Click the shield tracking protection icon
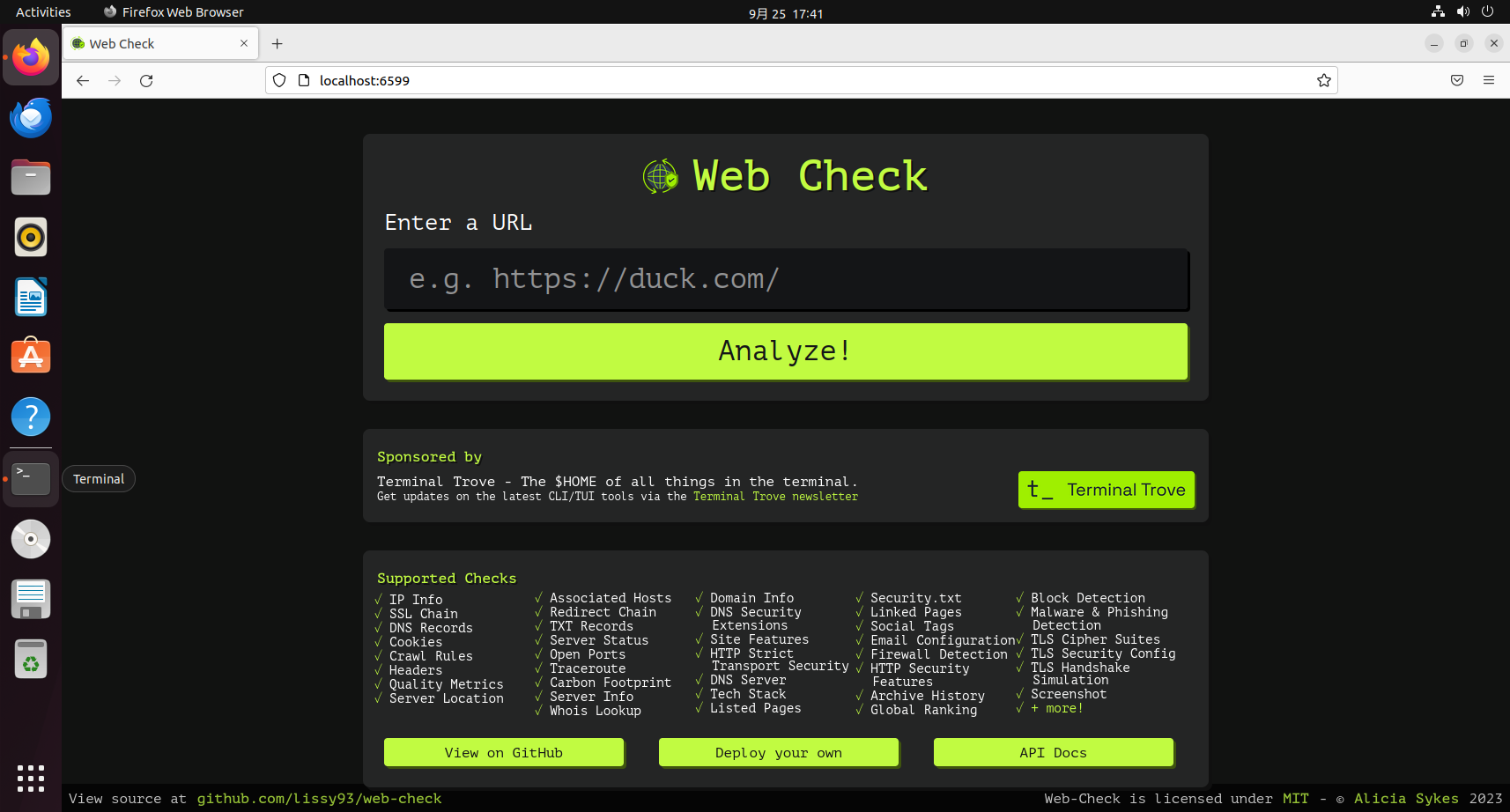 click(x=279, y=81)
